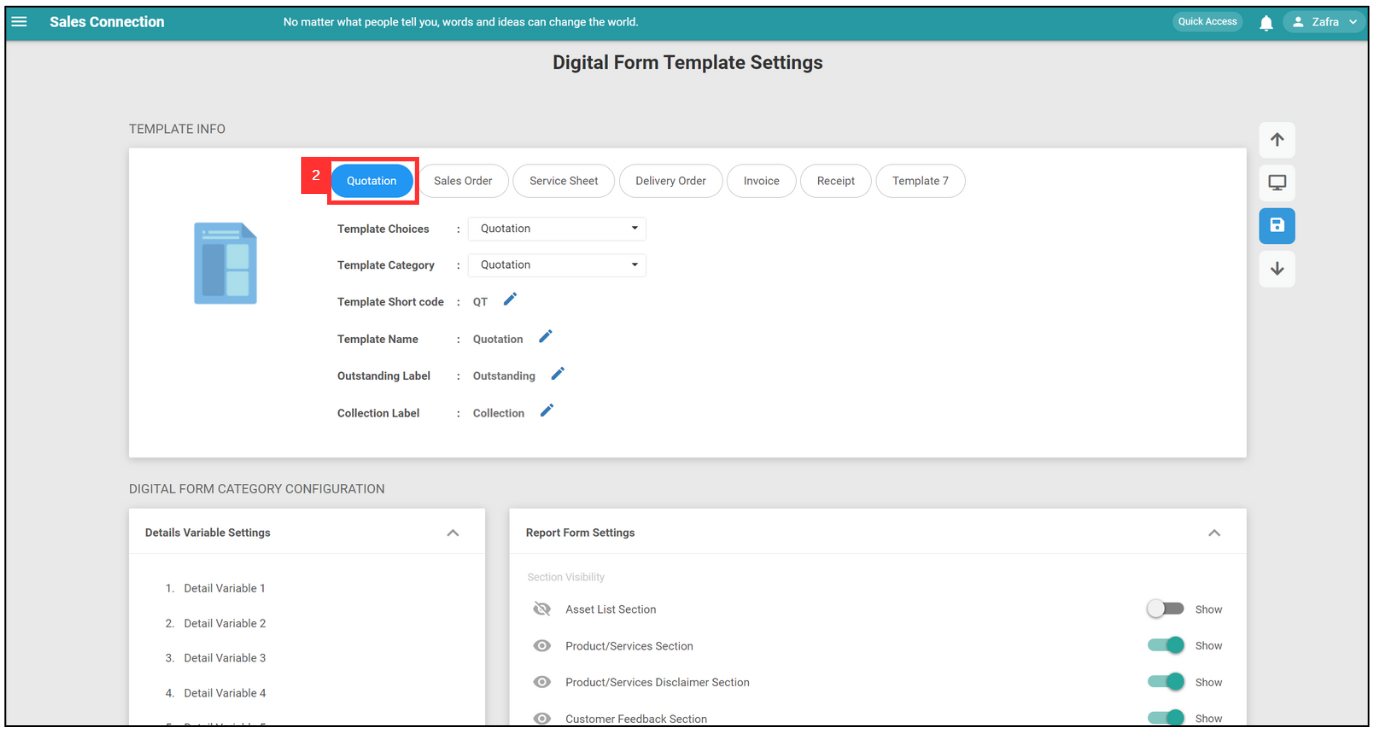Image resolution: width=1374 pixels, height=730 pixels.
Task: Select the Invoice template tab
Action: point(761,181)
